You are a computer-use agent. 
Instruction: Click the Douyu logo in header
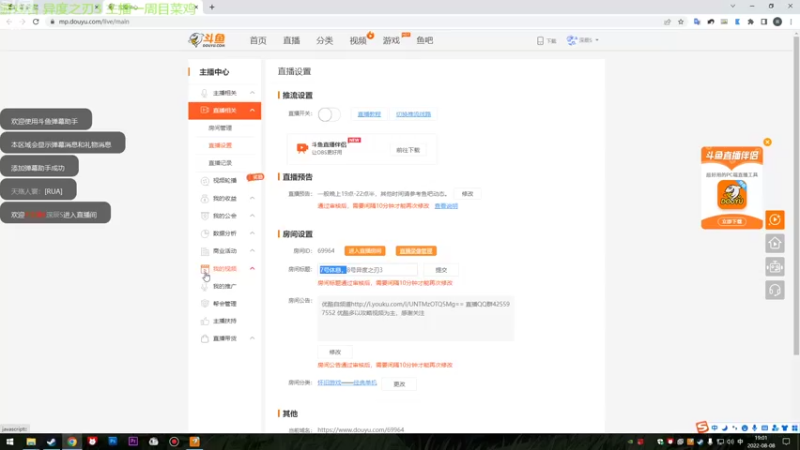pos(207,40)
